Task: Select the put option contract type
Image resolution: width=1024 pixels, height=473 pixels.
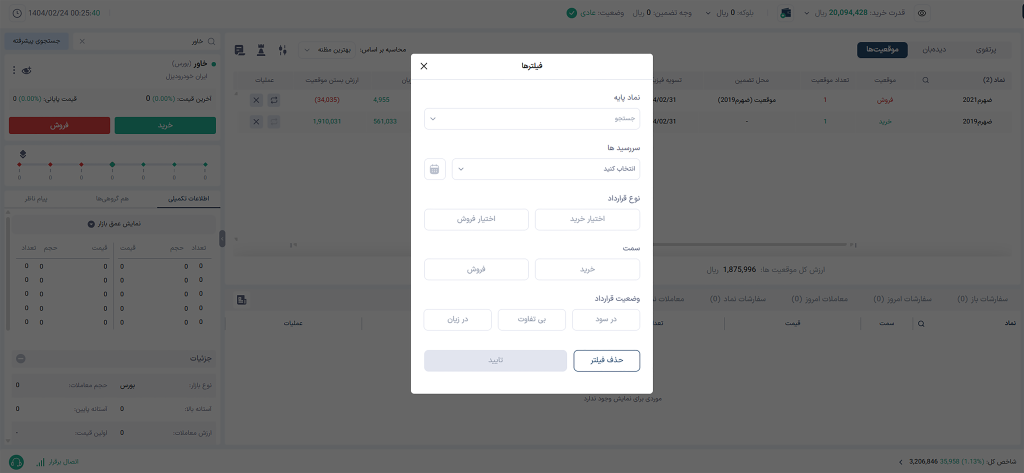Action: point(476,220)
